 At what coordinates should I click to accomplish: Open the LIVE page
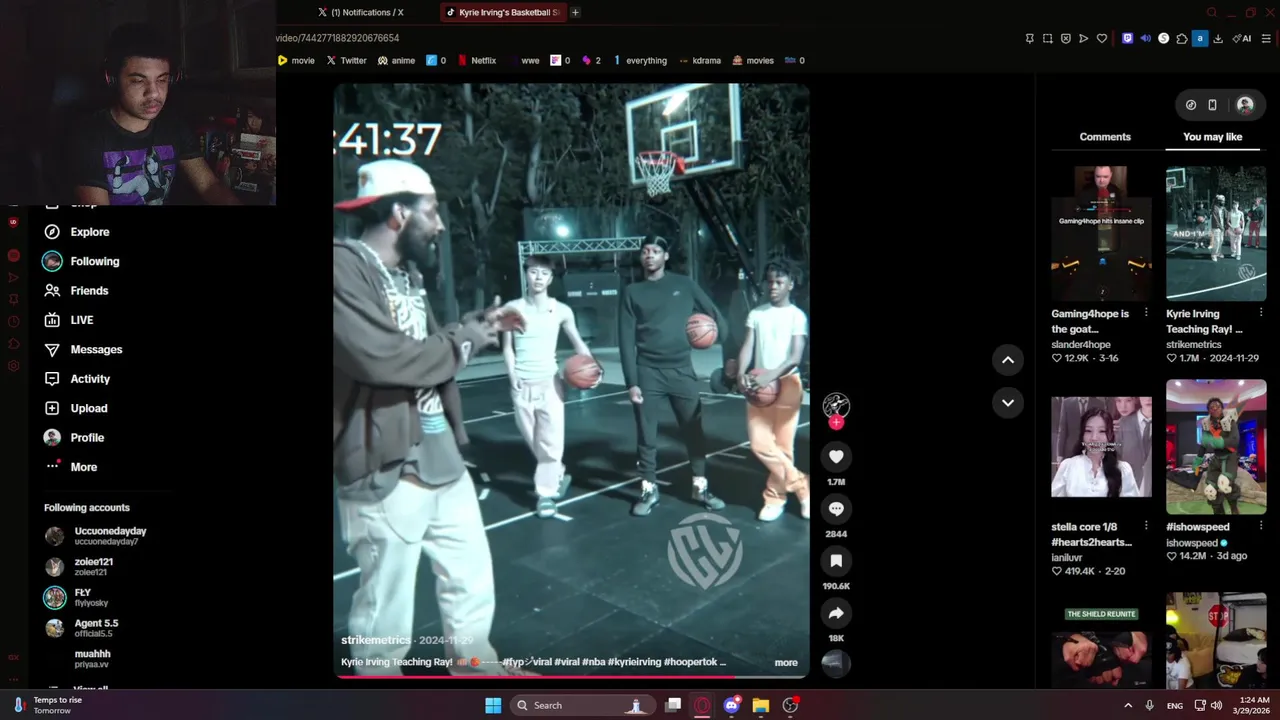tap(69, 320)
